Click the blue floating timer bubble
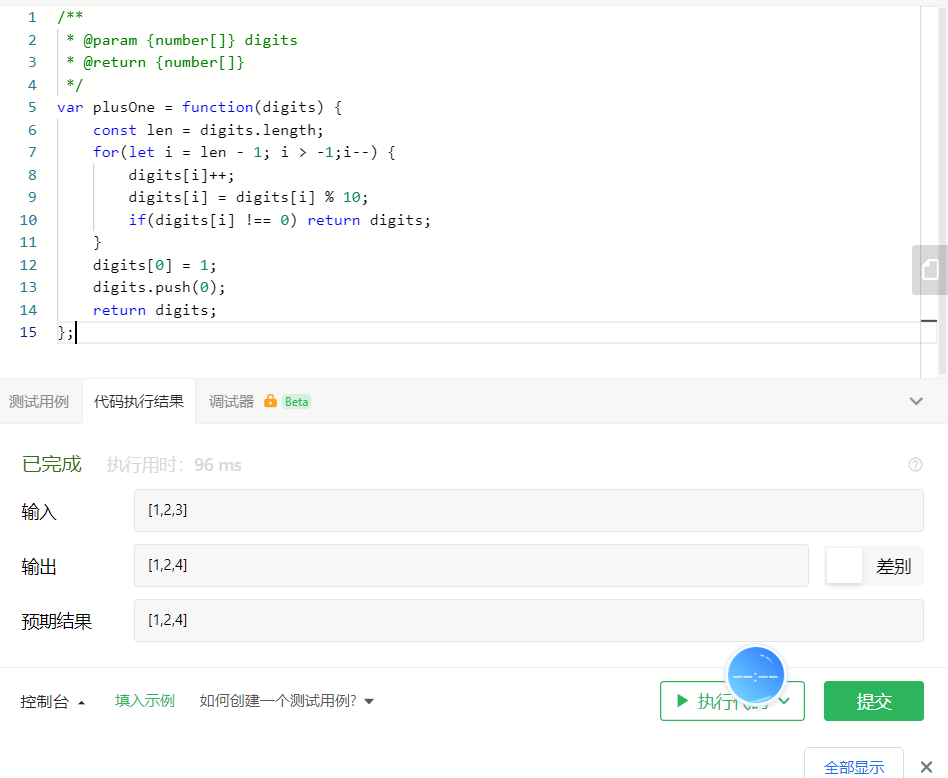The image size is (948, 778). click(756, 675)
